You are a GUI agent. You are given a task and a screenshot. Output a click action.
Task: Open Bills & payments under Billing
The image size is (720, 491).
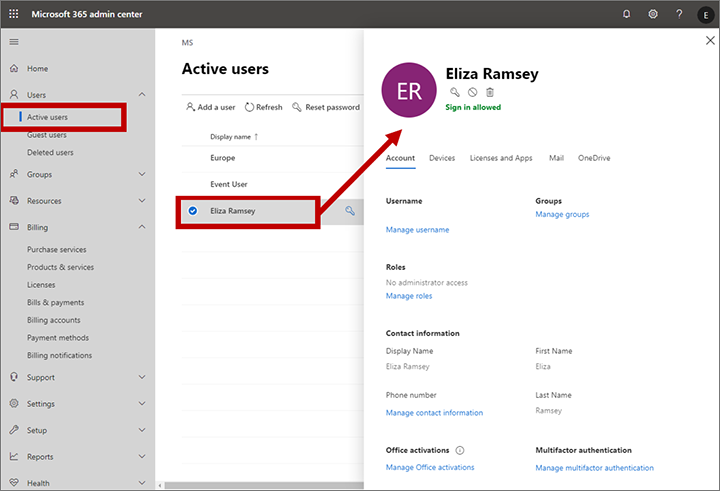pos(56,302)
